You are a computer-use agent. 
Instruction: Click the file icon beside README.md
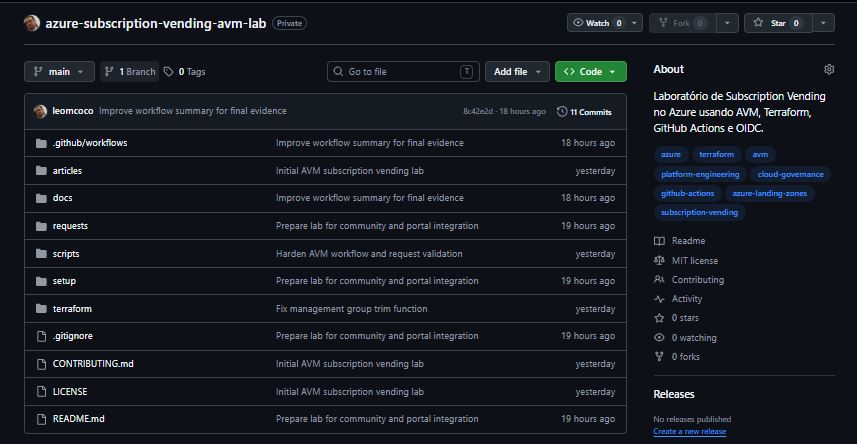41,419
